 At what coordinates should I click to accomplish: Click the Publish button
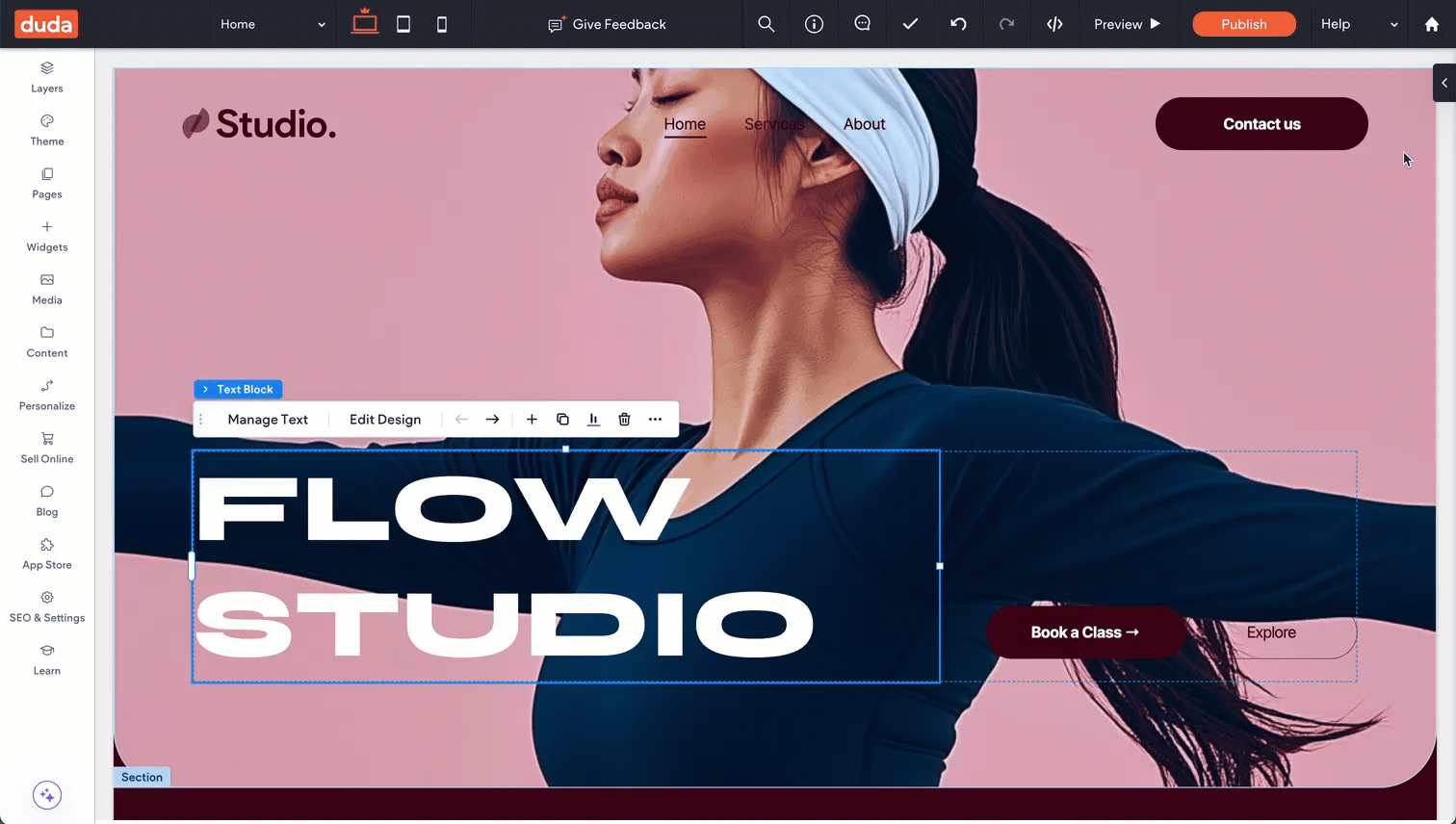pyautogui.click(x=1243, y=24)
